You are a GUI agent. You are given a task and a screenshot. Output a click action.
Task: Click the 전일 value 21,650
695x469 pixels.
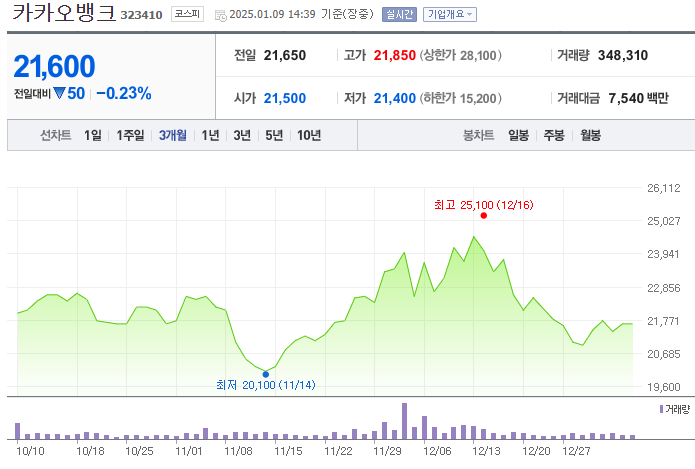285,55
